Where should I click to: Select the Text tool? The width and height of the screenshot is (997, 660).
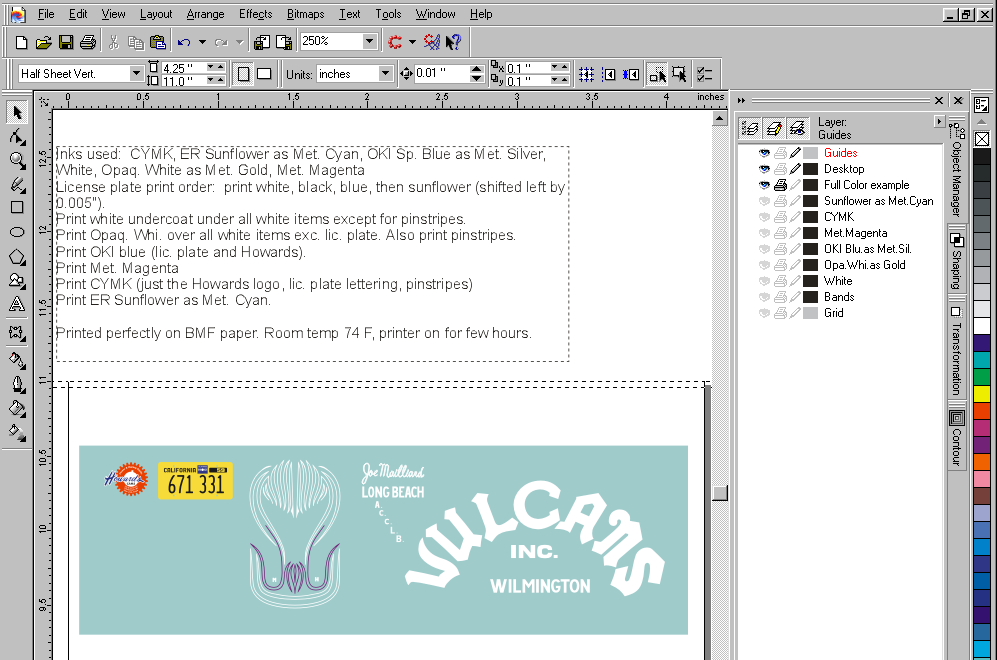click(17, 305)
